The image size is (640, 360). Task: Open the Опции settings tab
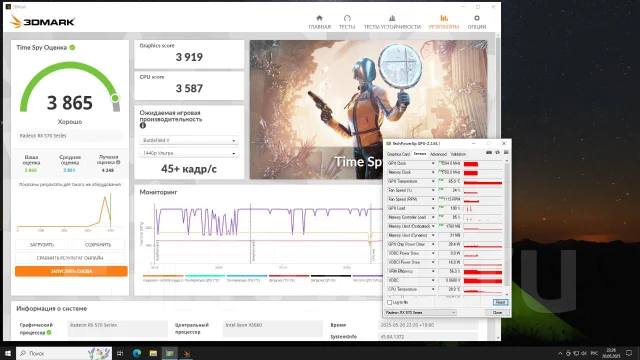[x=476, y=22]
